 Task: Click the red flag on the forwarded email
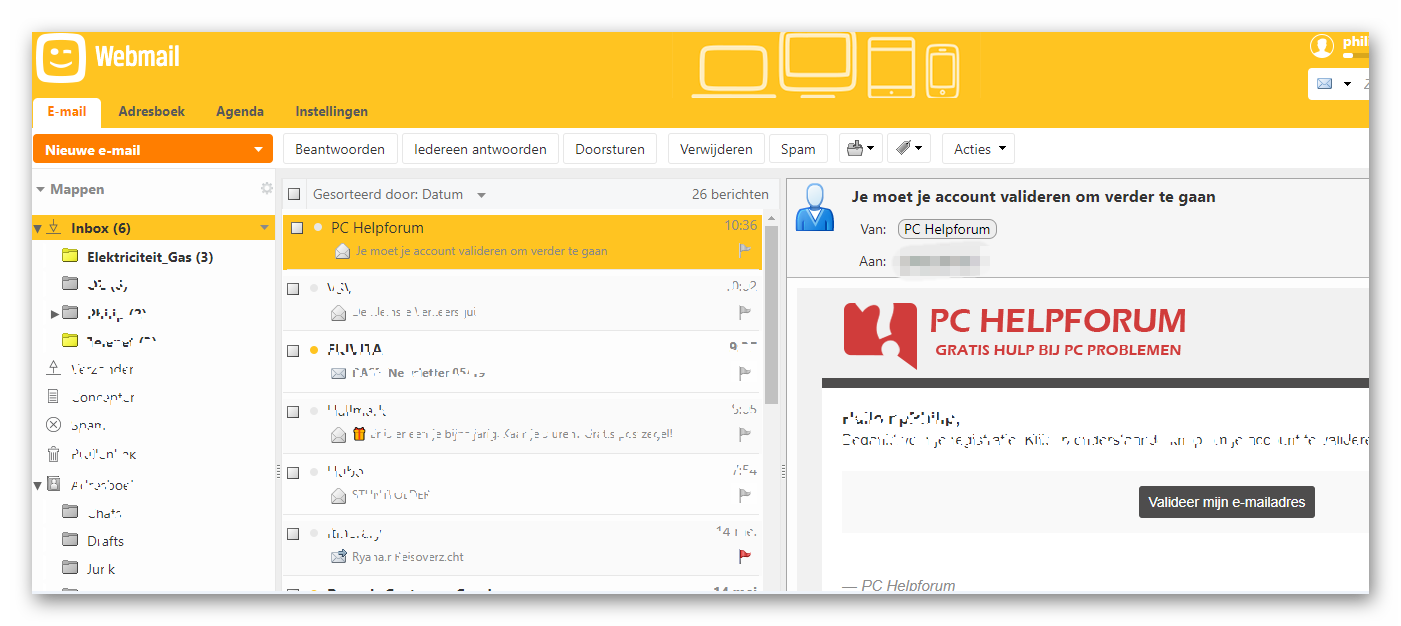pos(744,557)
